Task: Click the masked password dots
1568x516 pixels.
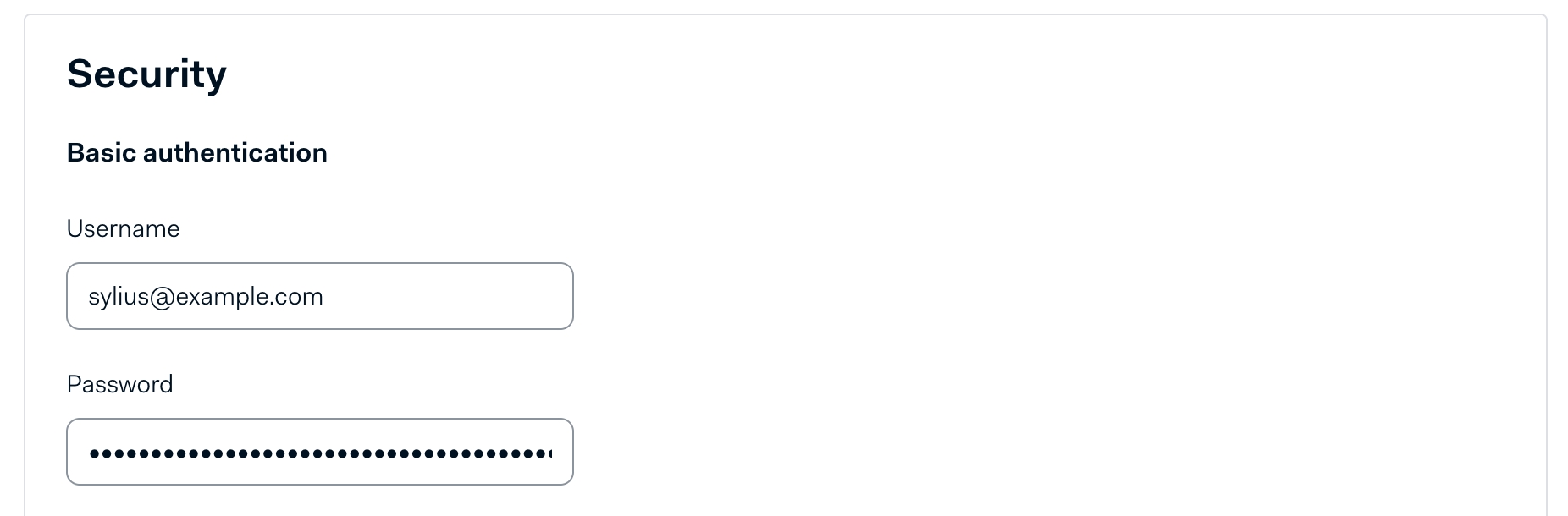Action: (x=320, y=453)
